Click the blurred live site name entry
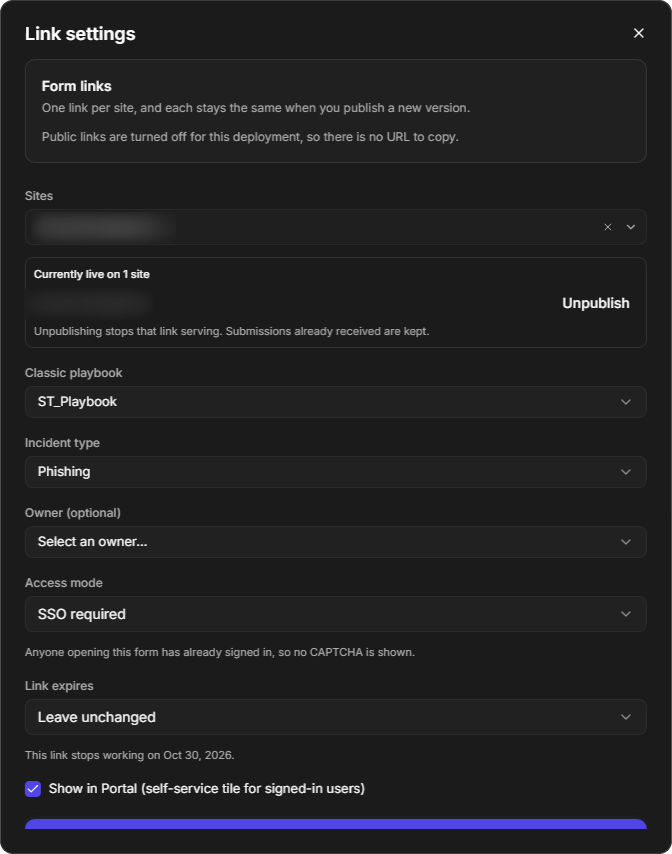 tap(90, 303)
